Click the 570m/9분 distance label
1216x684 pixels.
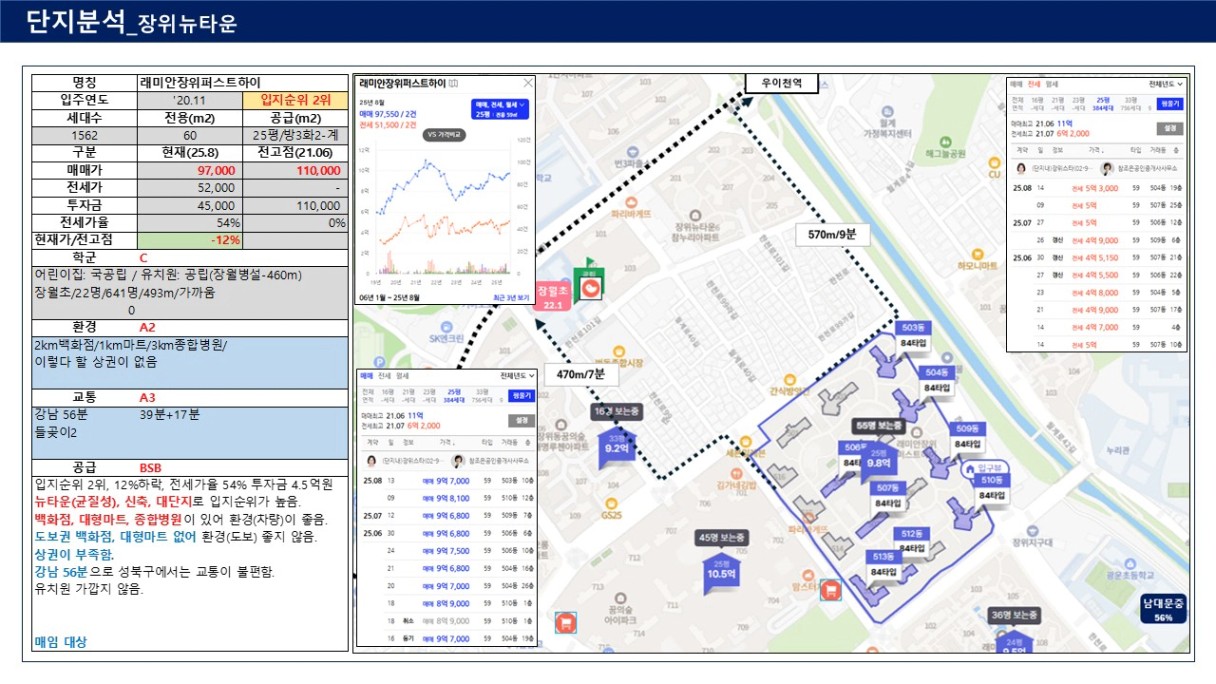[832, 235]
